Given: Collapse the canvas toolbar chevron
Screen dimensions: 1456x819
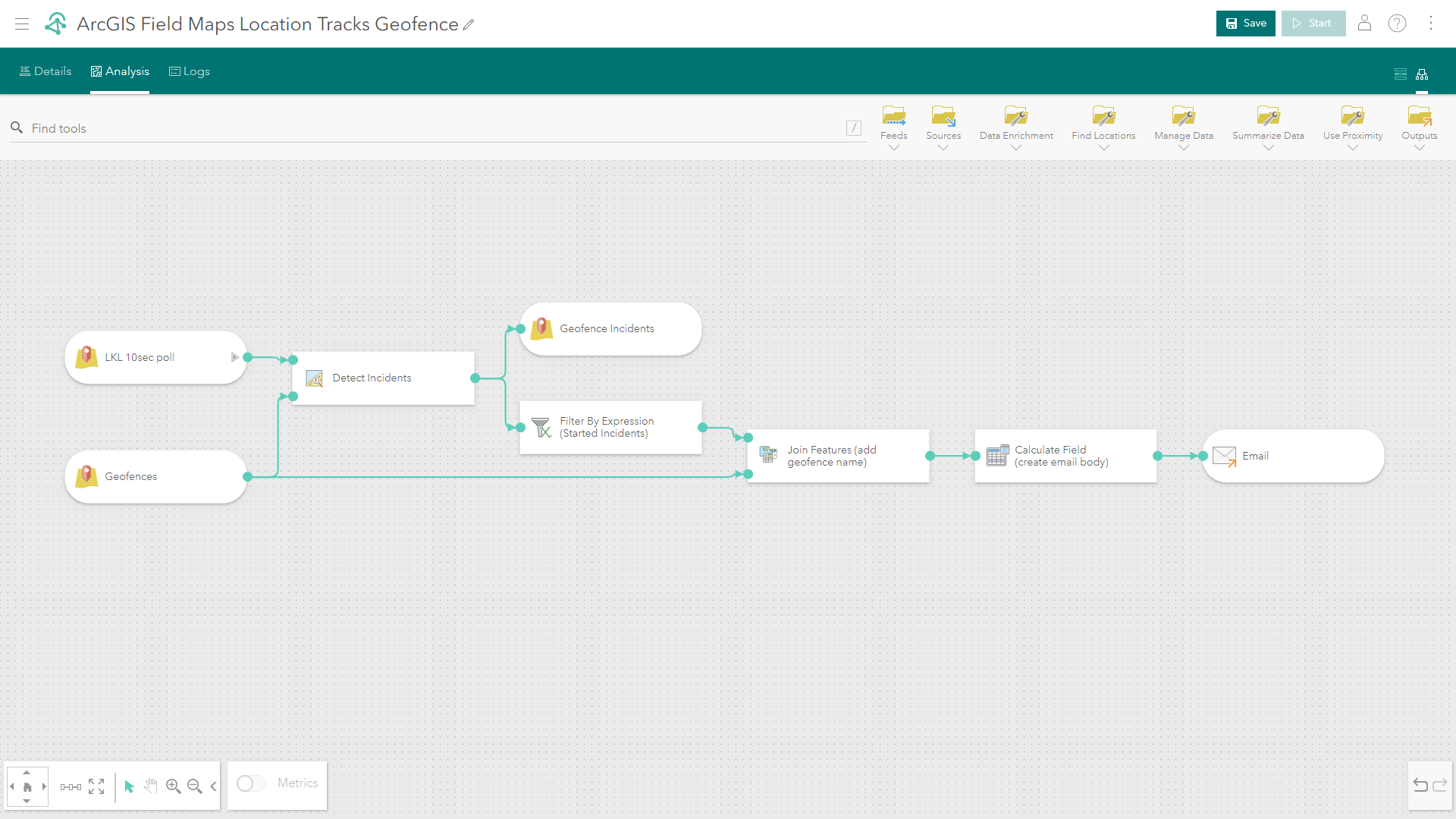Looking at the screenshot, I should tap(214, 786).
